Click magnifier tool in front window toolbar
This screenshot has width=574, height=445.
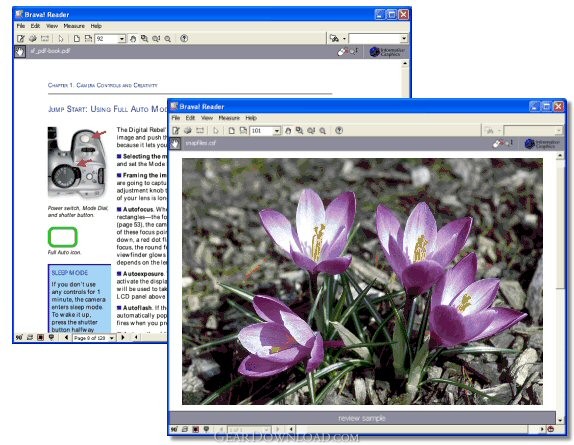tap(311, 130)
